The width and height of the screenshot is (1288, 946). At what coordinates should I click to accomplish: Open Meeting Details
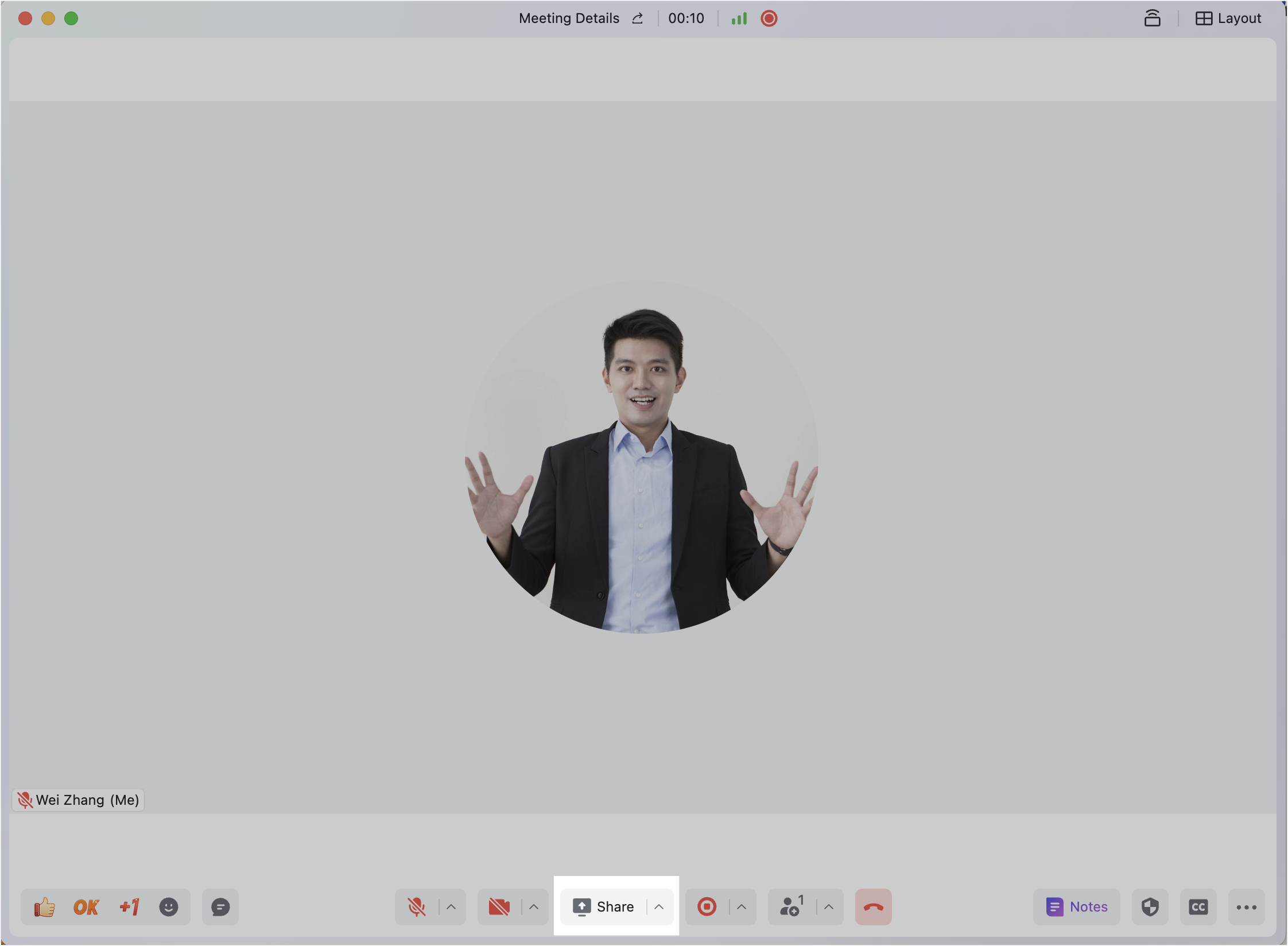[569, 18]
